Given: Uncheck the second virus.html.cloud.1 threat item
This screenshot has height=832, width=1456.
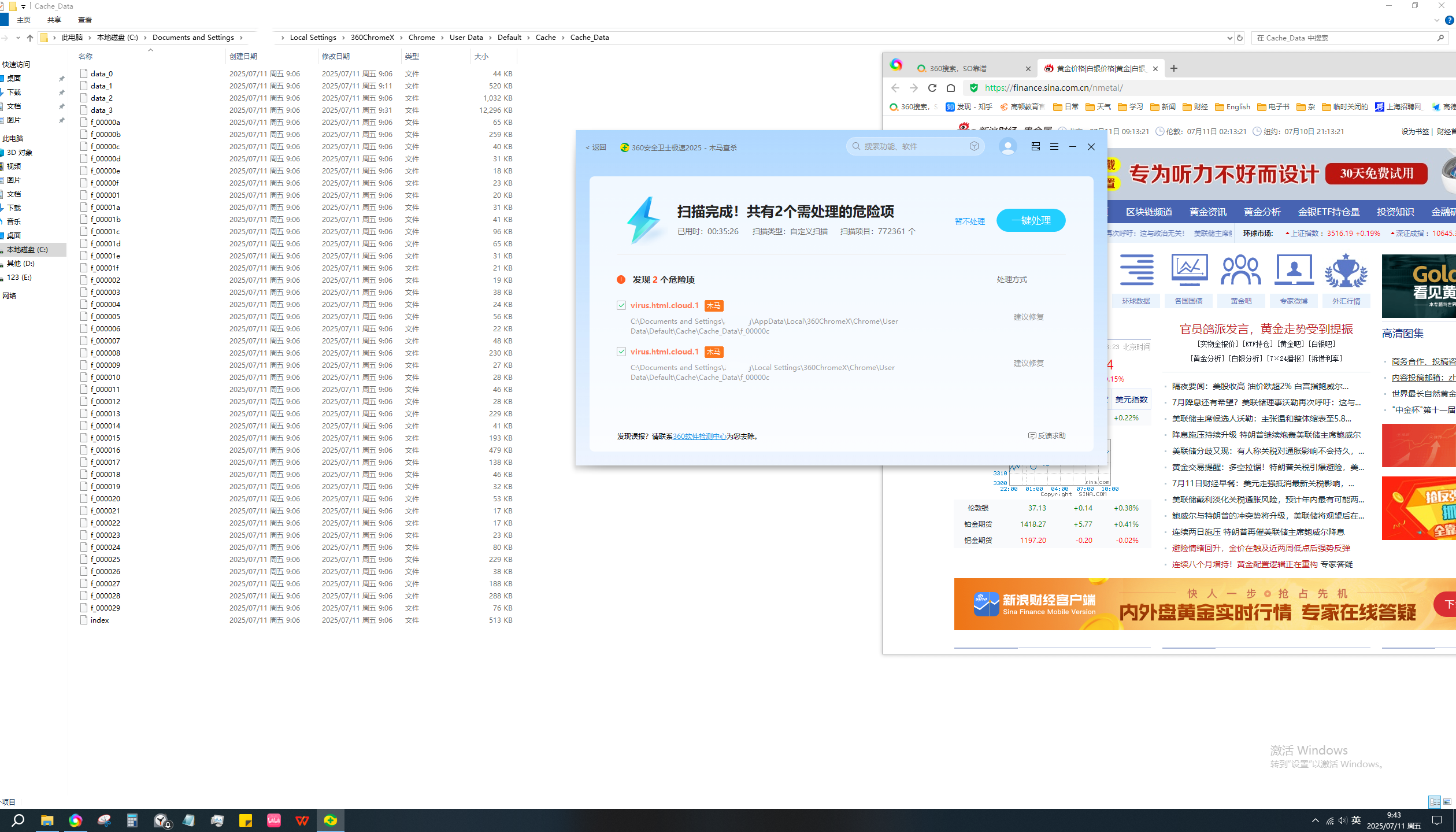Looking at the screenshot, I should point(621,352).
